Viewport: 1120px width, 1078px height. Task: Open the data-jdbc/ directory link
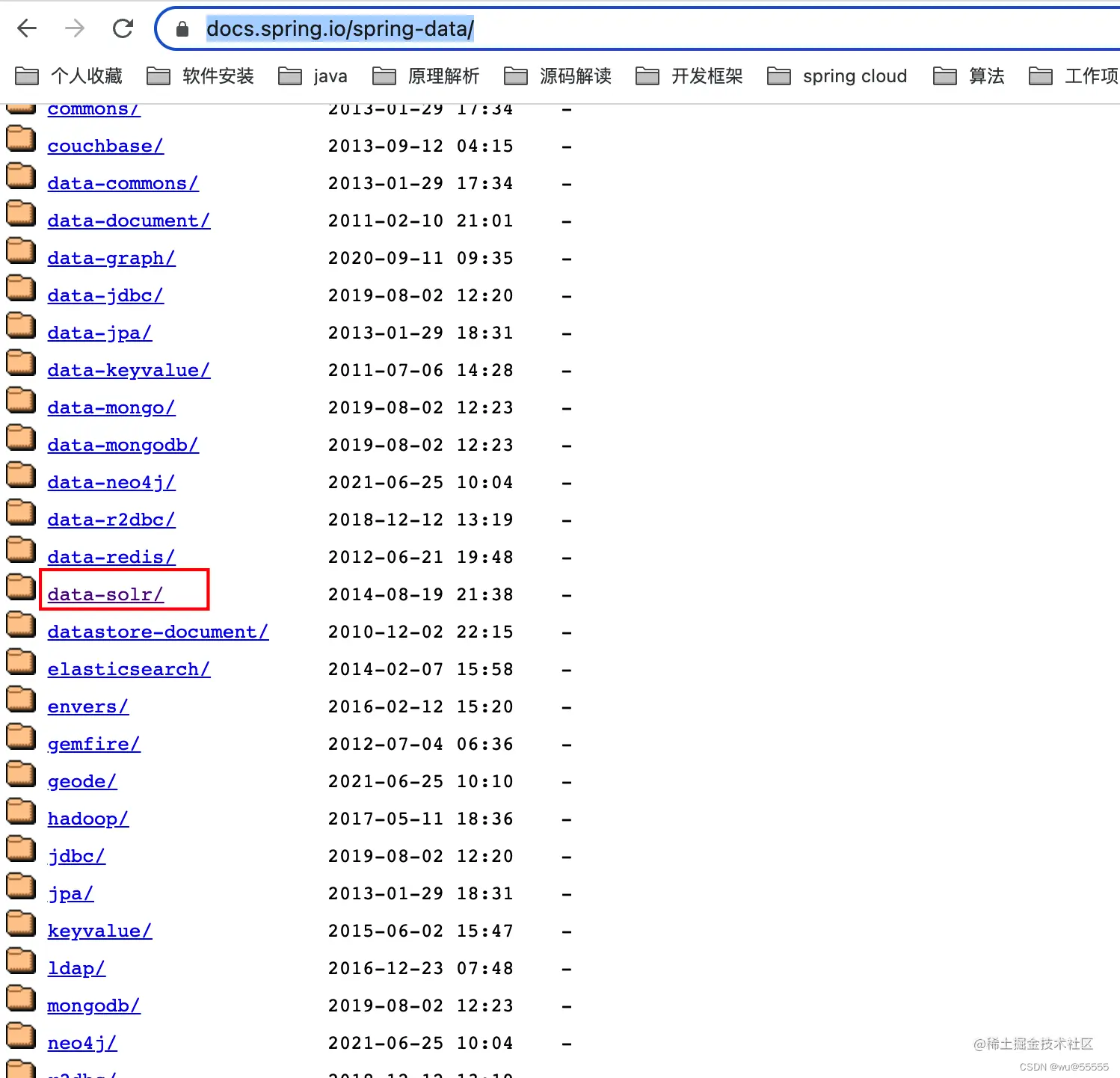point(105,295)
